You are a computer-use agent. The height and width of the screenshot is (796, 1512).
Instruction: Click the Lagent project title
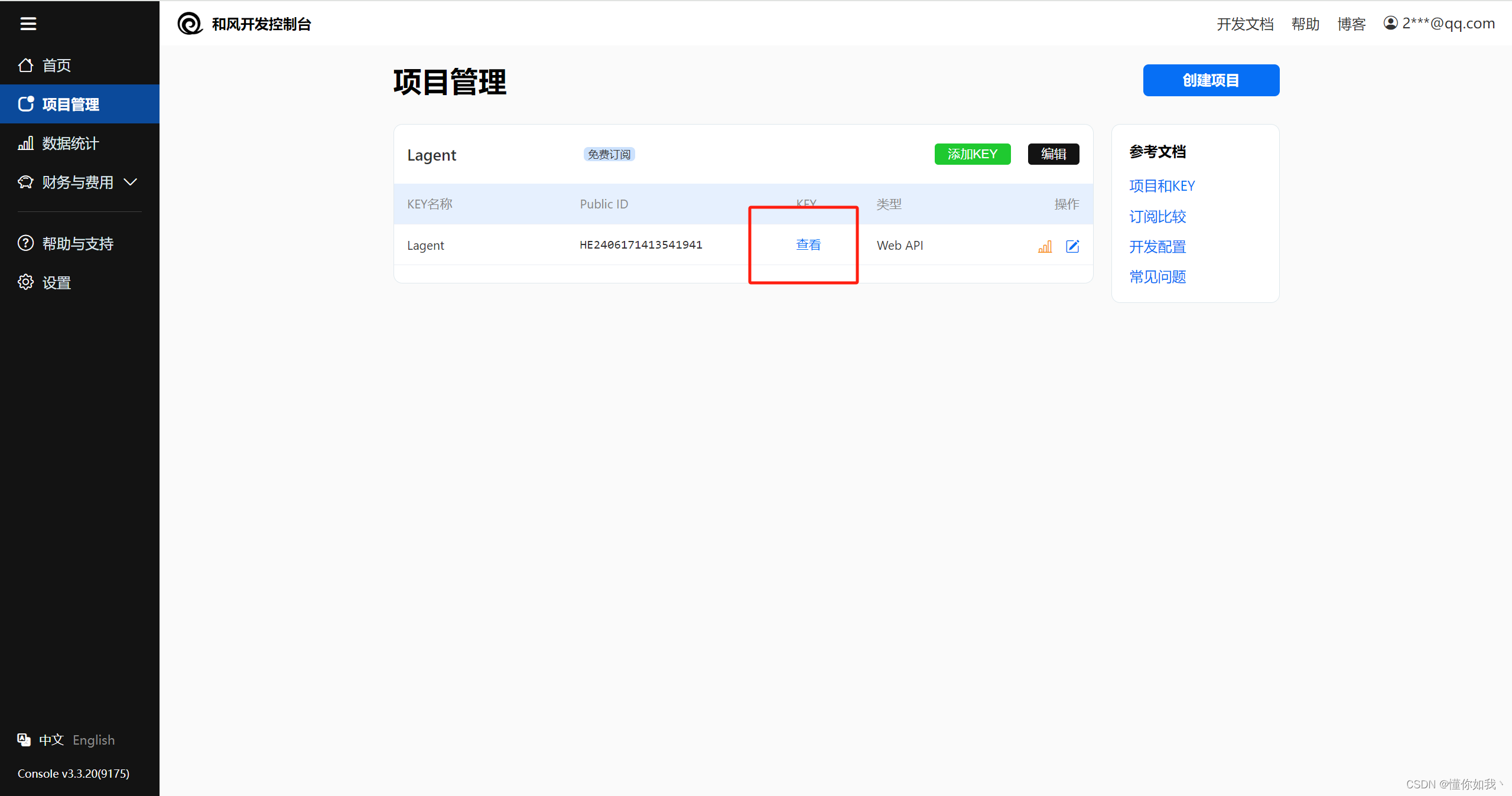click(x=431, y=155)
